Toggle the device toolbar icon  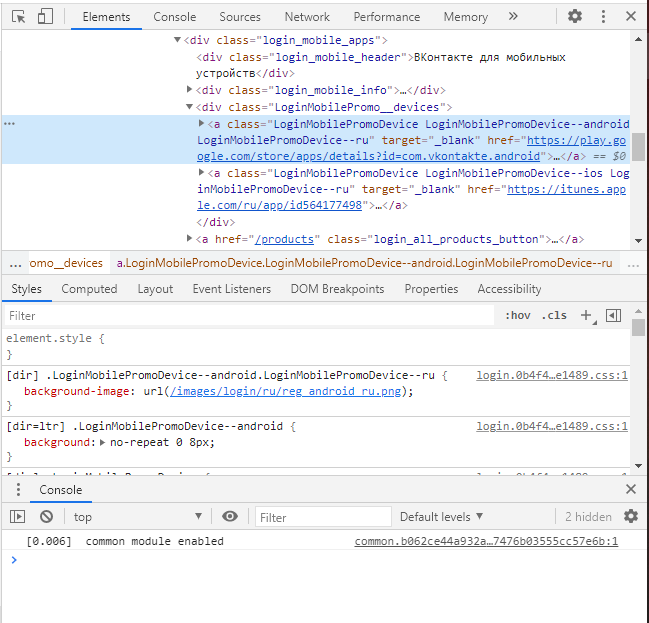(x=45, y=17)
